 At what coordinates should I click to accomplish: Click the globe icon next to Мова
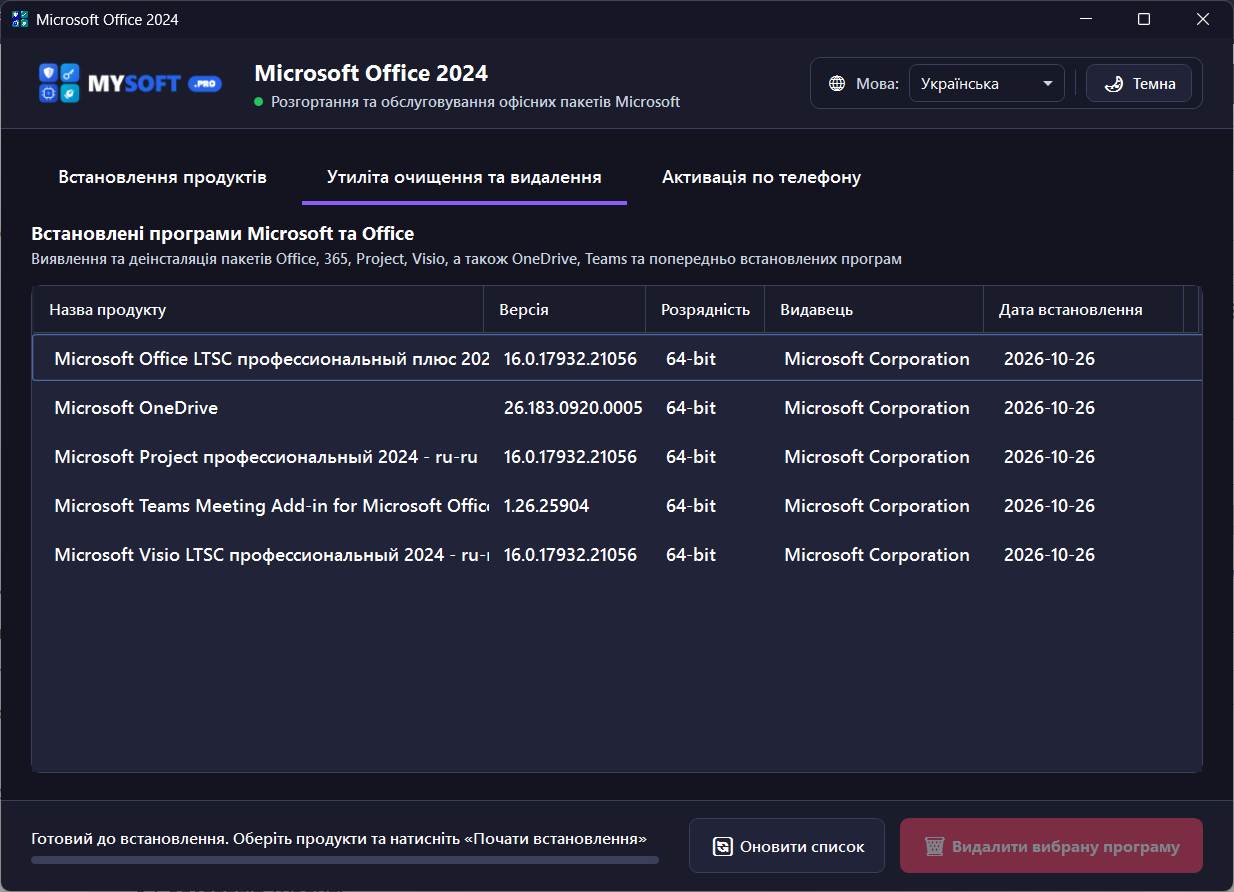point(837,84)
